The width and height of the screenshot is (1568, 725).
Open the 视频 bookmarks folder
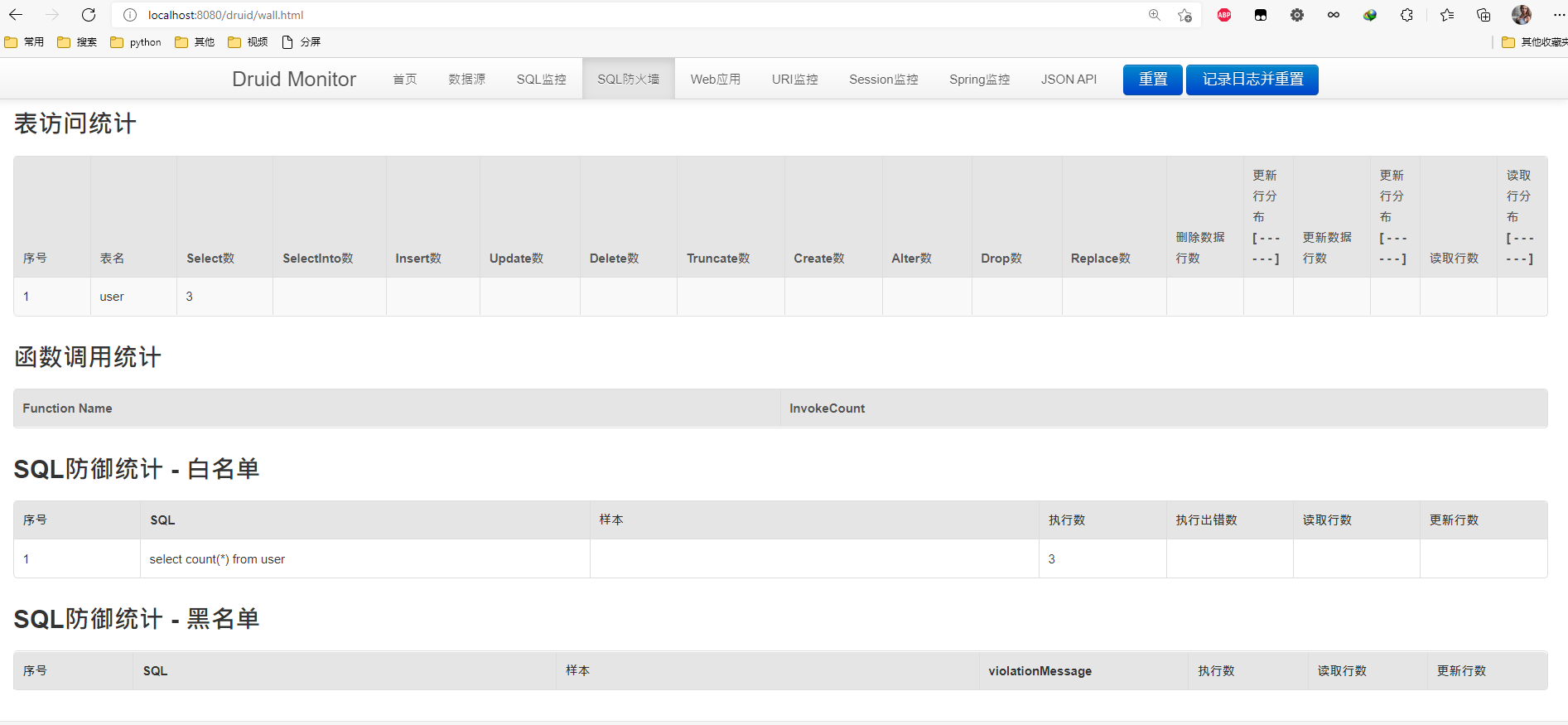pos(248,42)
